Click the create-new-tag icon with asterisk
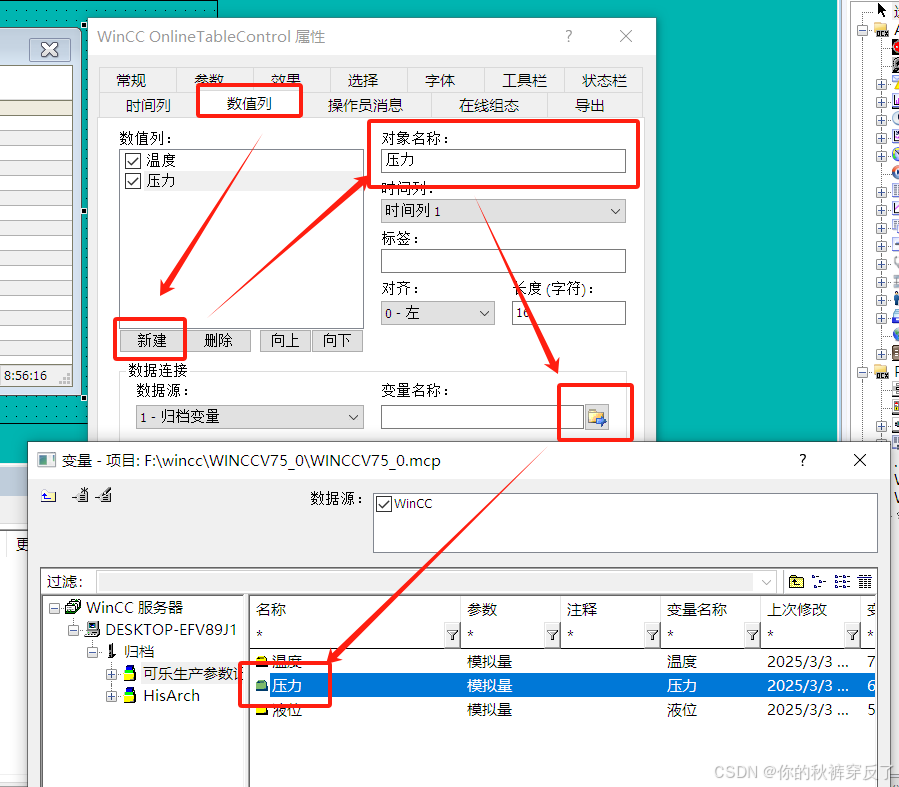This screenshot has height=787, width=899. [x=81, y=495]
